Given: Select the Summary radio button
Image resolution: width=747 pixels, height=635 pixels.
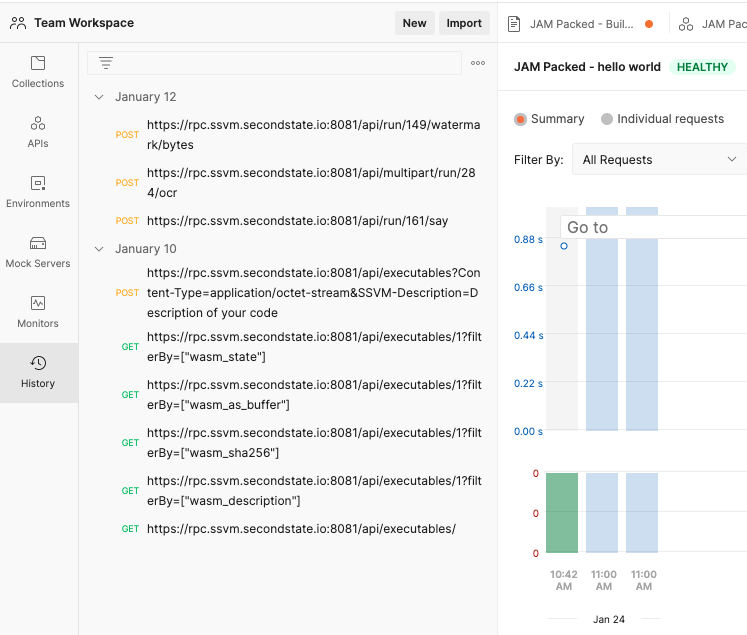Looking at the screenshot, I should tap(520, 119).
